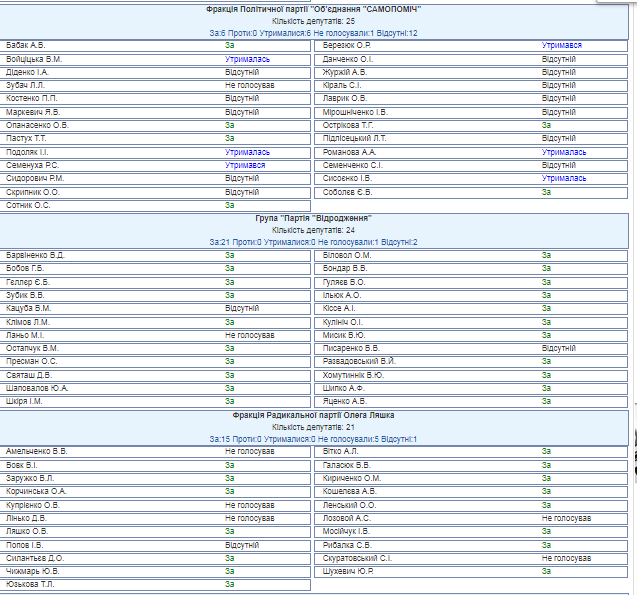
Task: Select the name Сидорович Р.М.
Action: [x=35, y=178]
